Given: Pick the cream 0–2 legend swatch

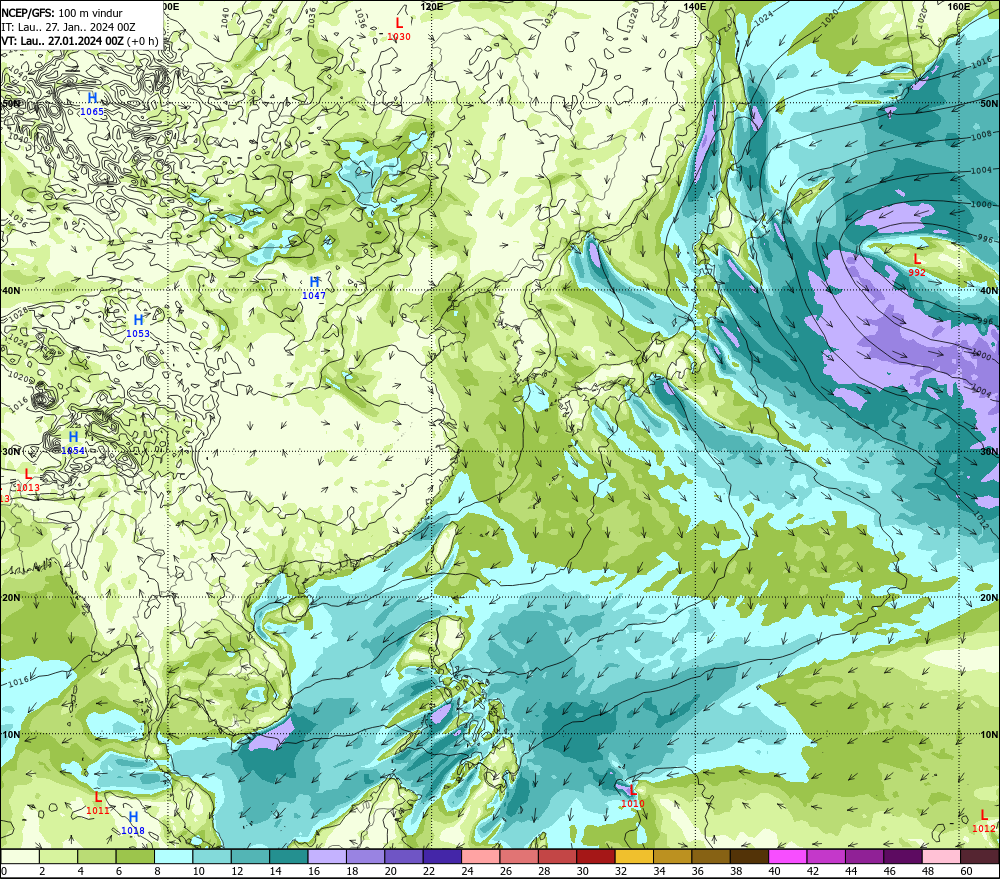Looking at the screenshot, I should [x=20, y=857].
